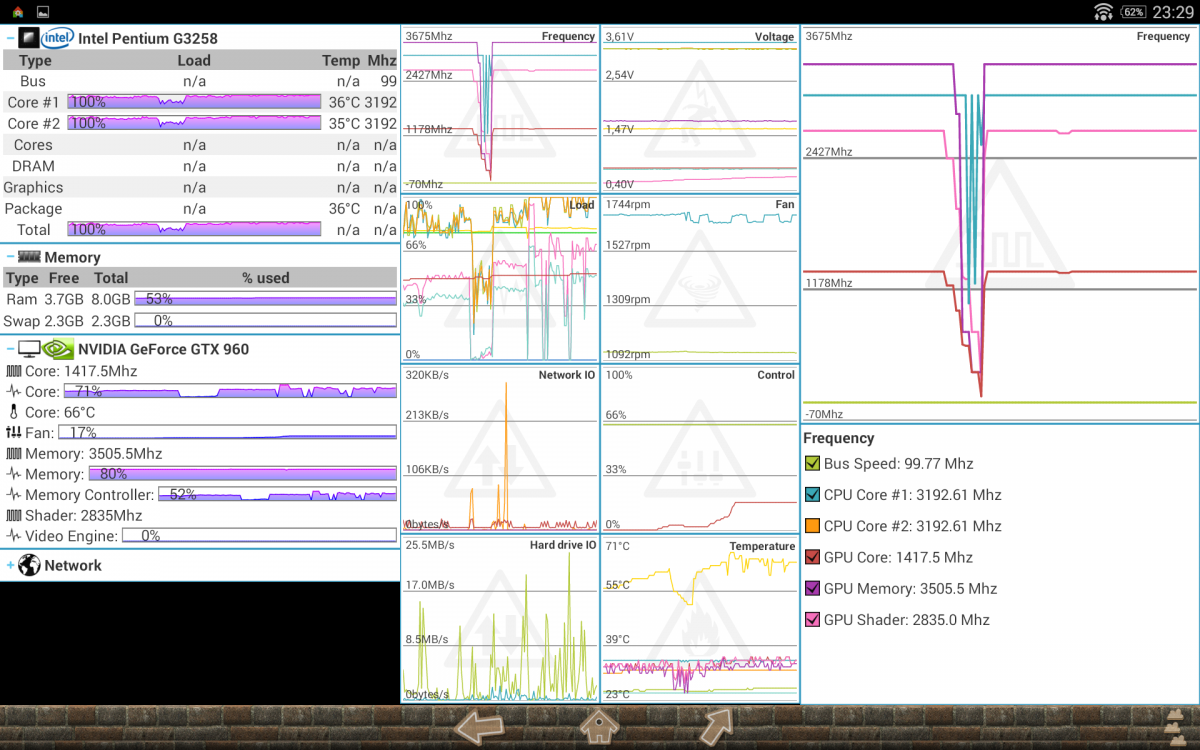Collapse the Memory section
The width and height of the screenshot is (1200, 750).
(x=10, y=257)
